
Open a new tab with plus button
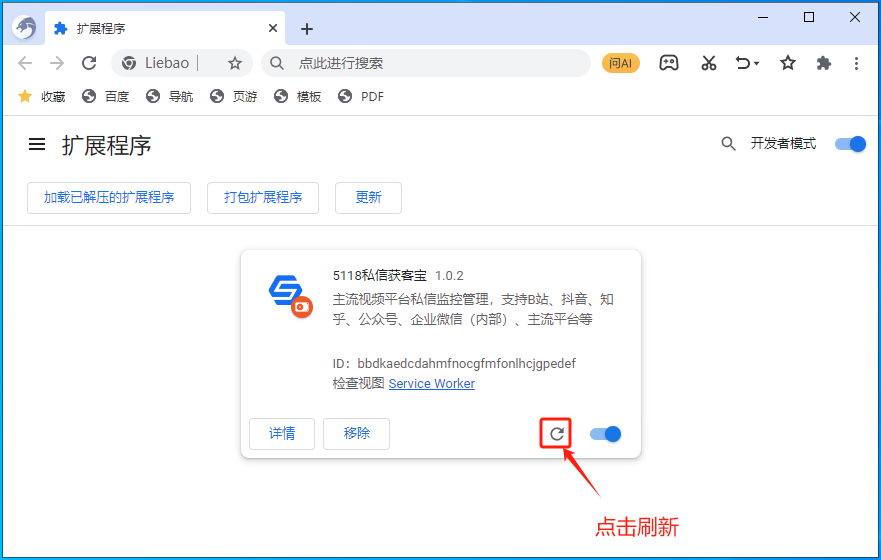[307, 29]
